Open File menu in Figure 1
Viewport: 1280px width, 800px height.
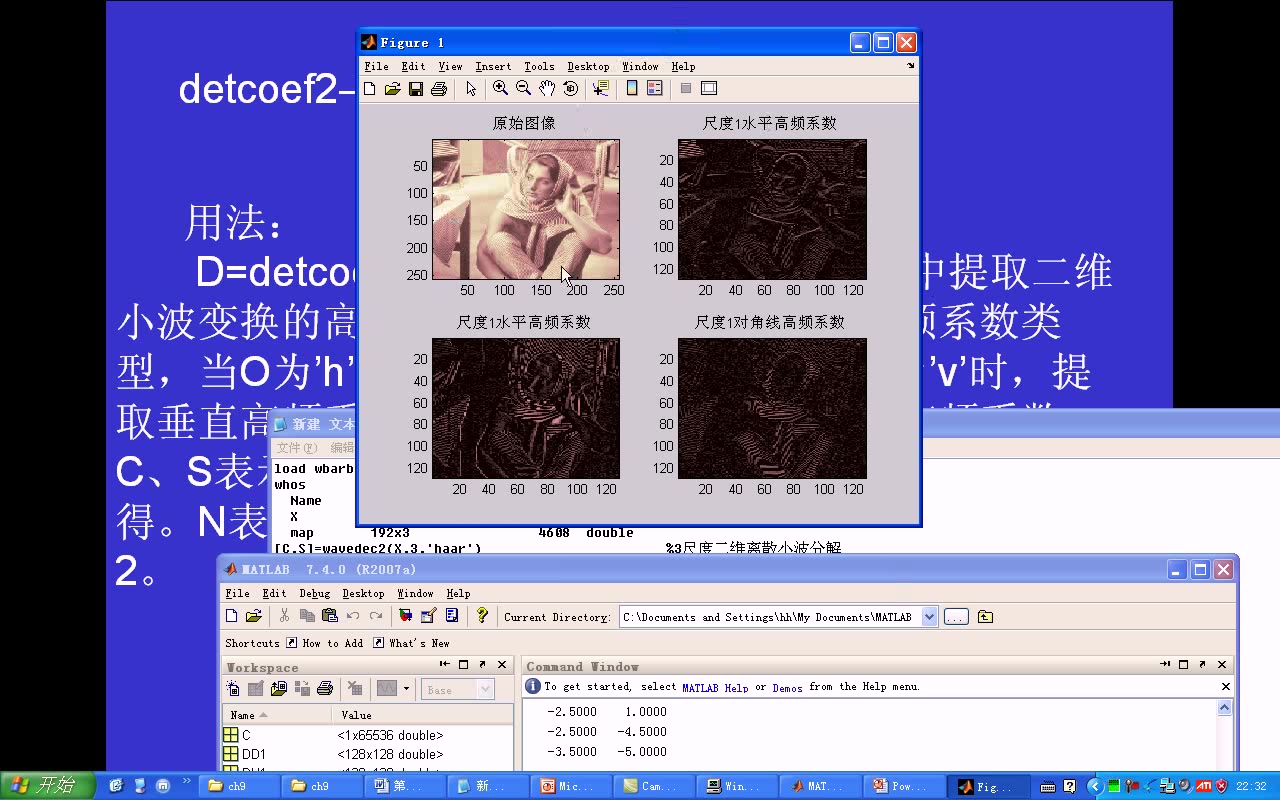pyautogui.click(x=377, y=67)
